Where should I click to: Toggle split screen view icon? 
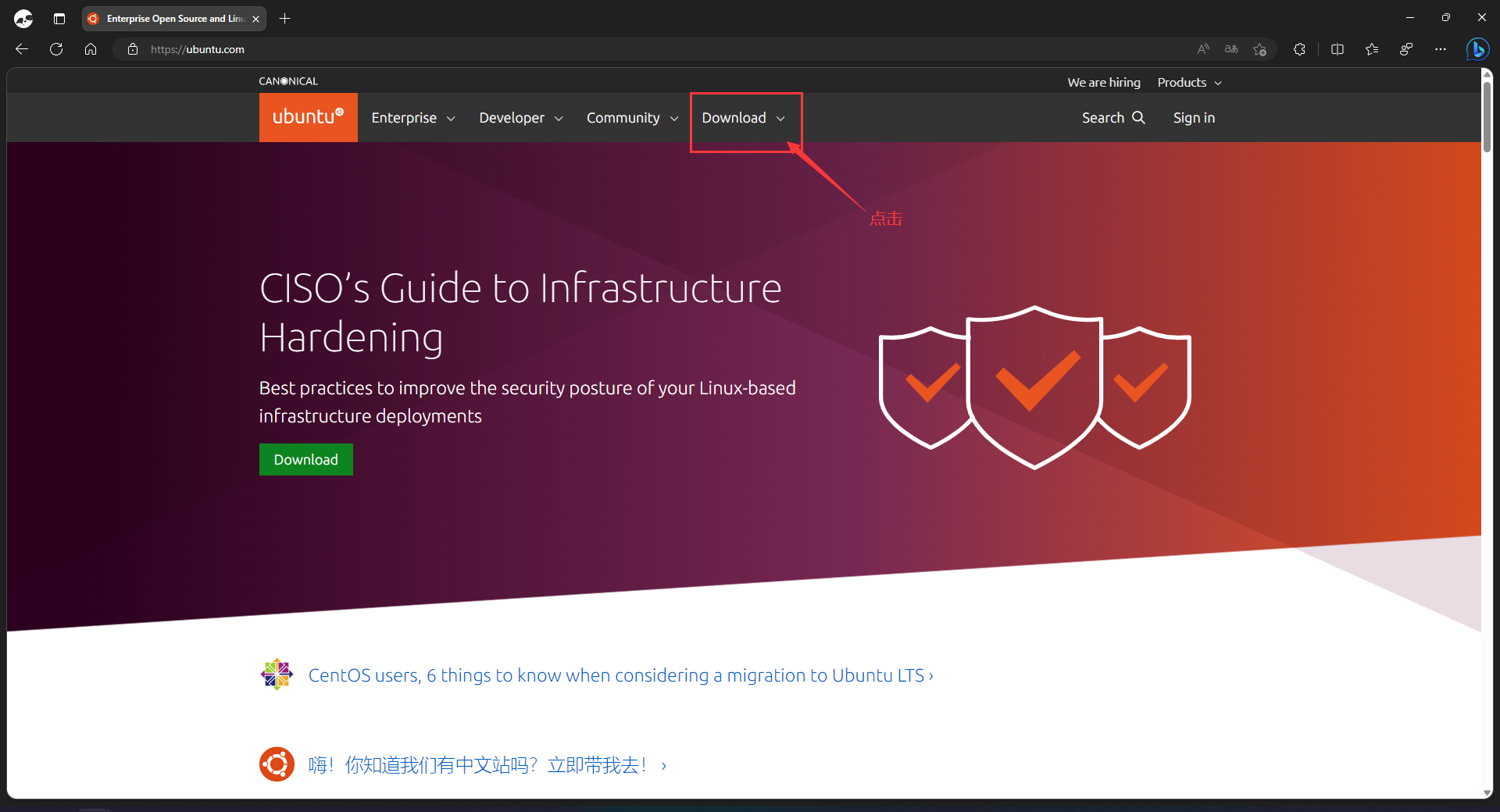[x=1337, y=49]
